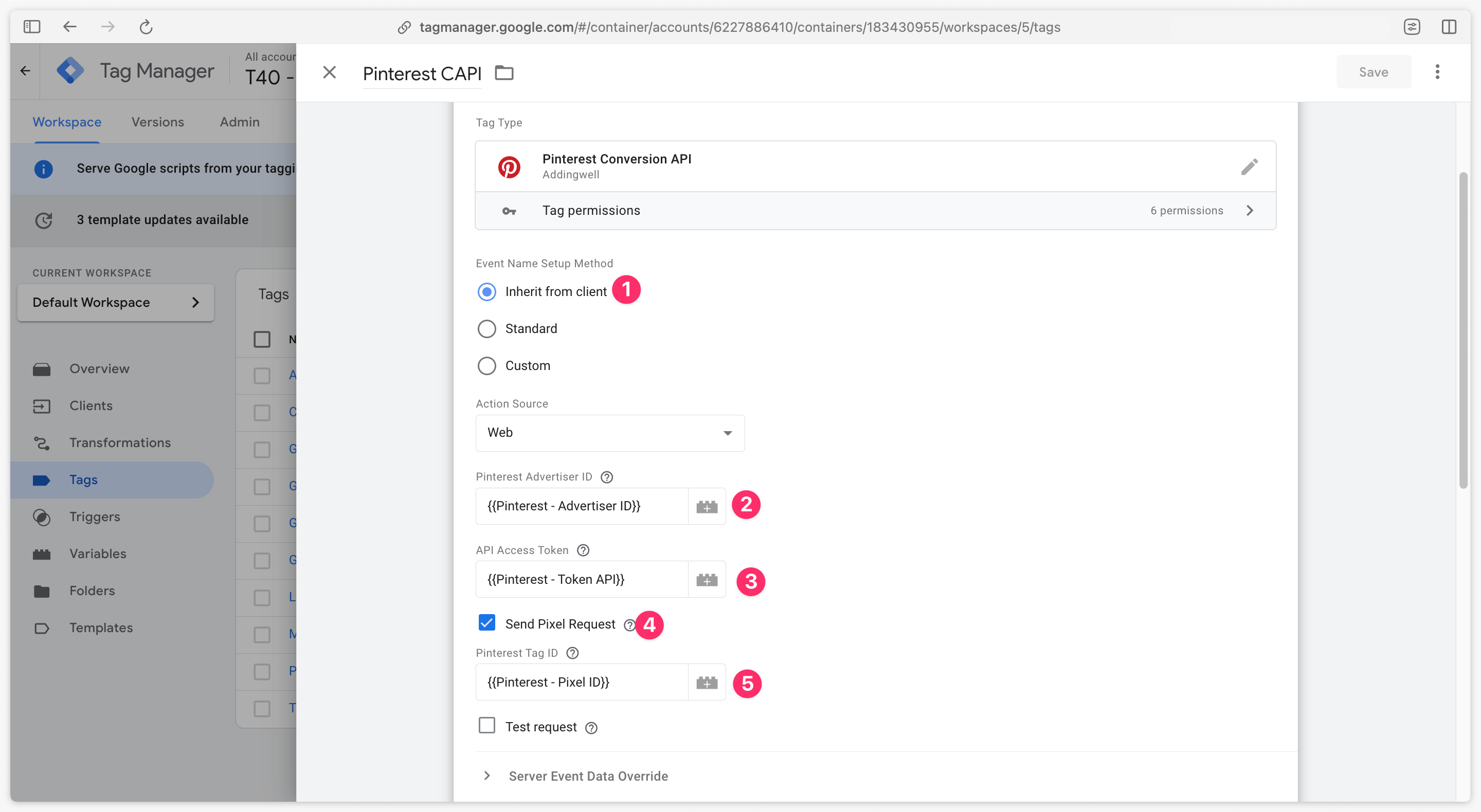Show help for Test request

pos(591,728)
